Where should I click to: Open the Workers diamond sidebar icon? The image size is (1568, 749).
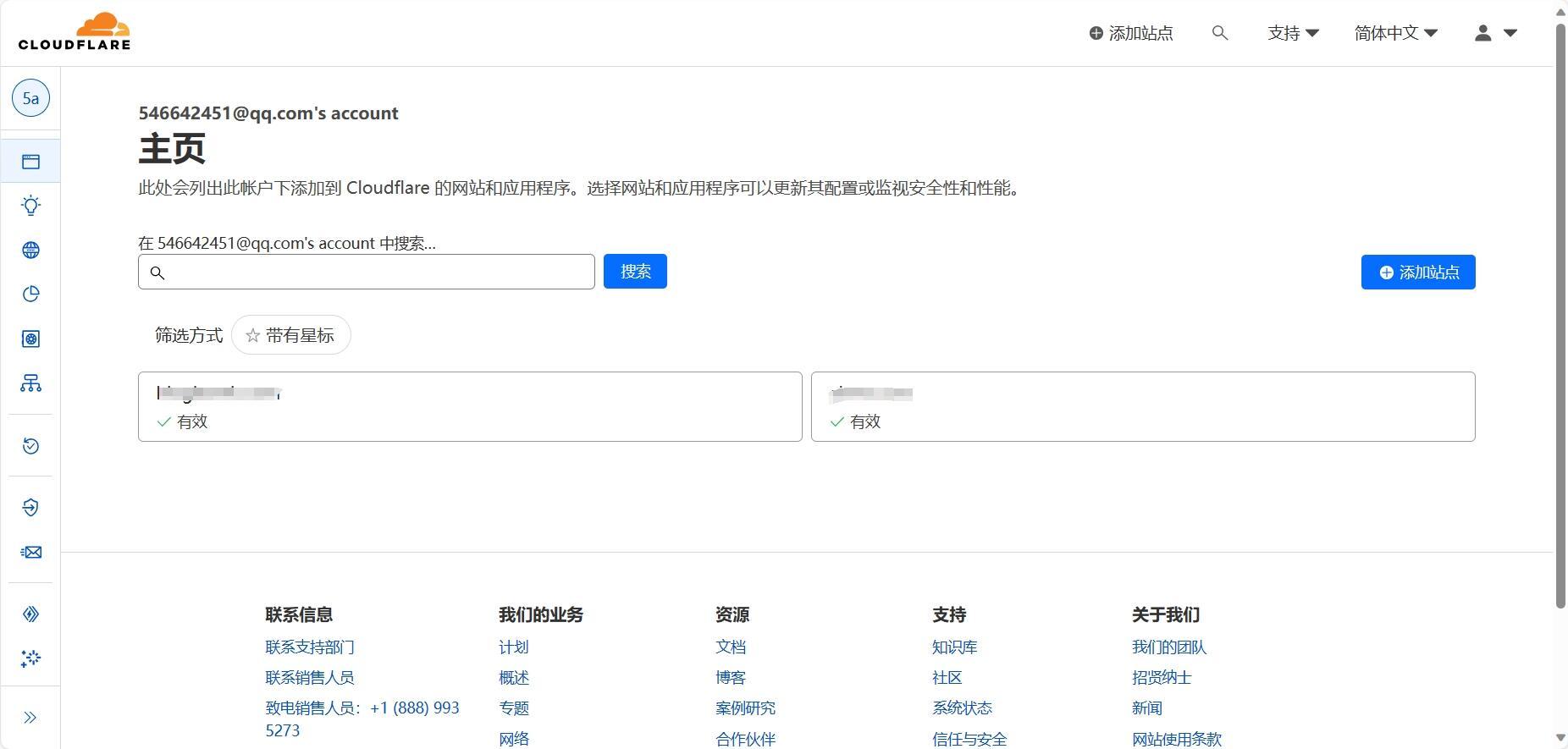(30, 614)
